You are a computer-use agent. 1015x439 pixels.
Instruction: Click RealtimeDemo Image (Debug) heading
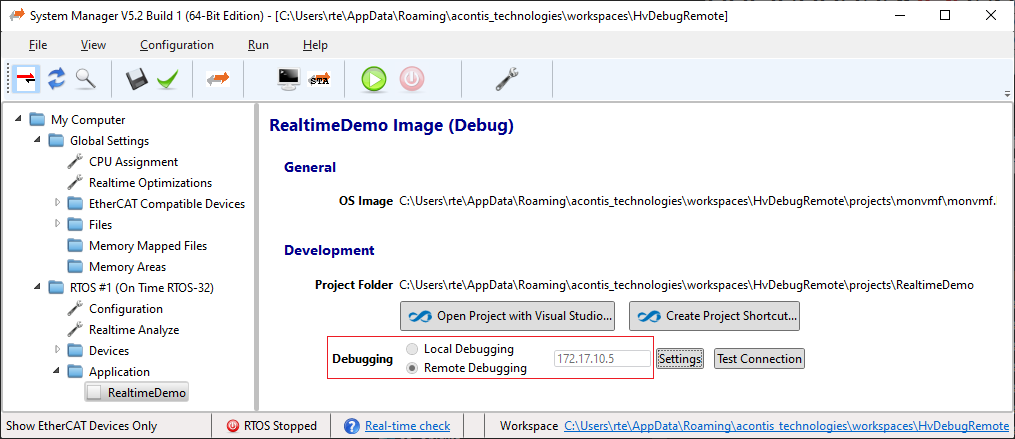point(391,126)
